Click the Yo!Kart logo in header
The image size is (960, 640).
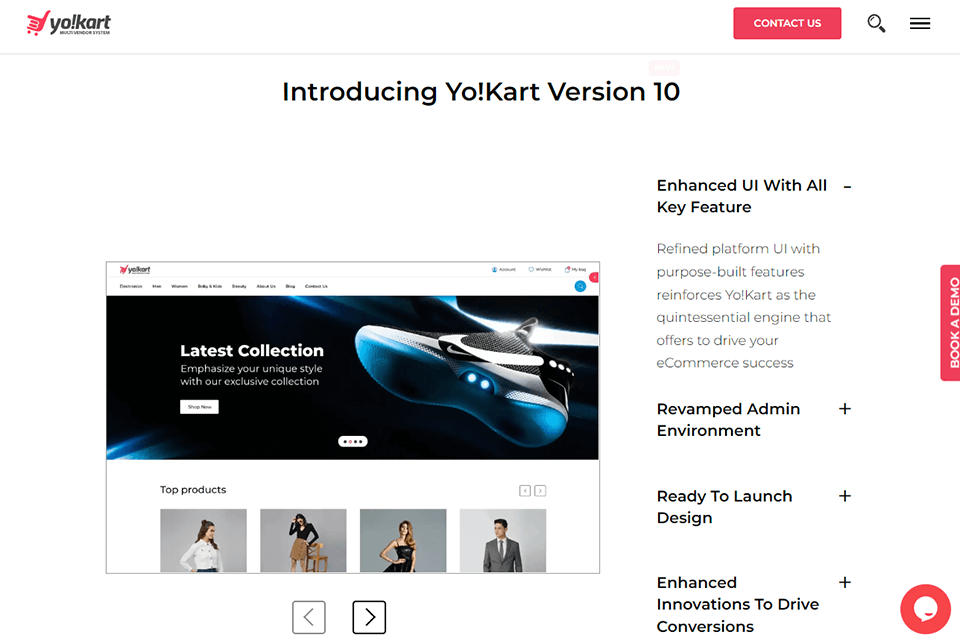[69, 23]
